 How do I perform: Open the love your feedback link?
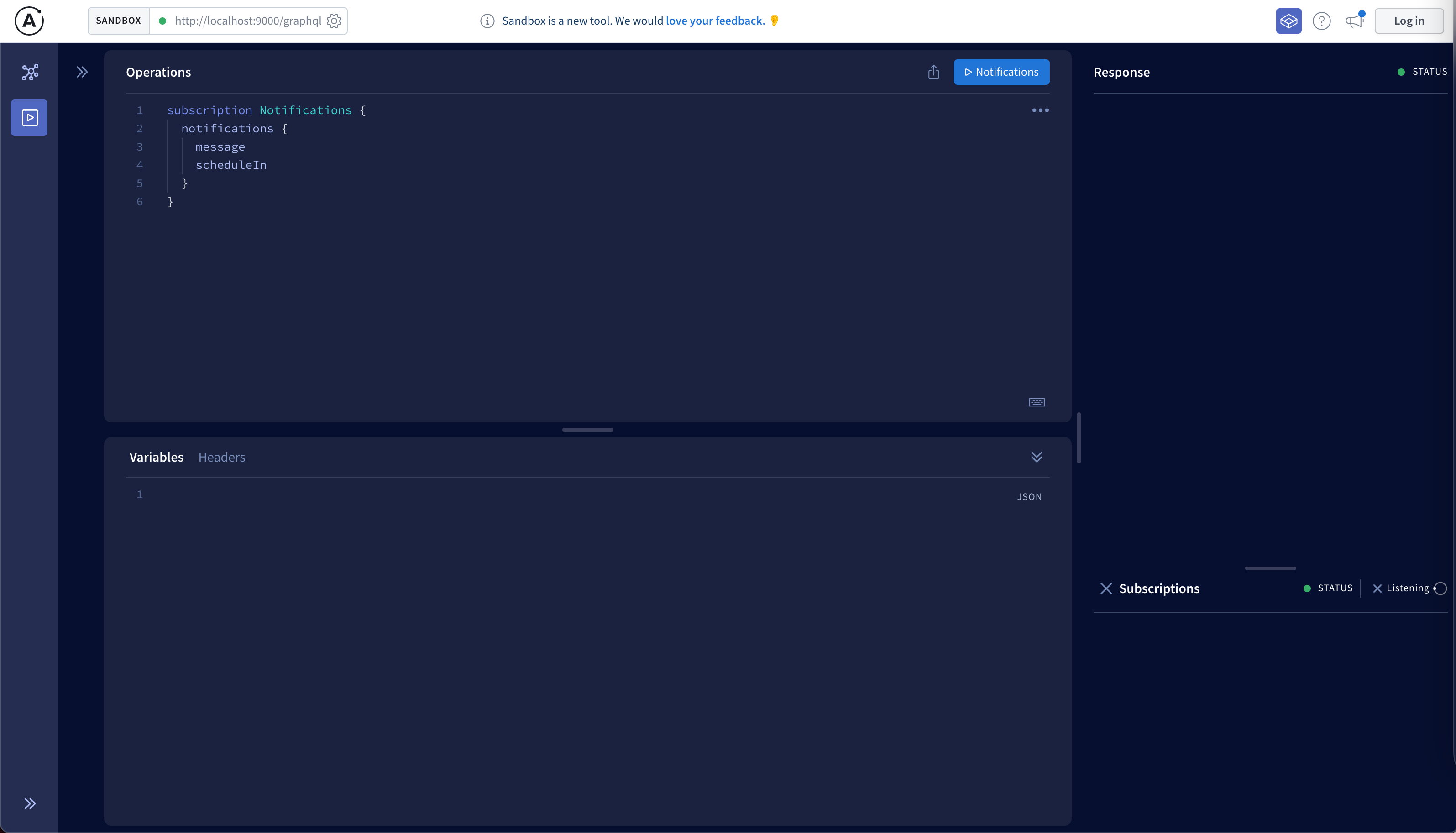715,21
